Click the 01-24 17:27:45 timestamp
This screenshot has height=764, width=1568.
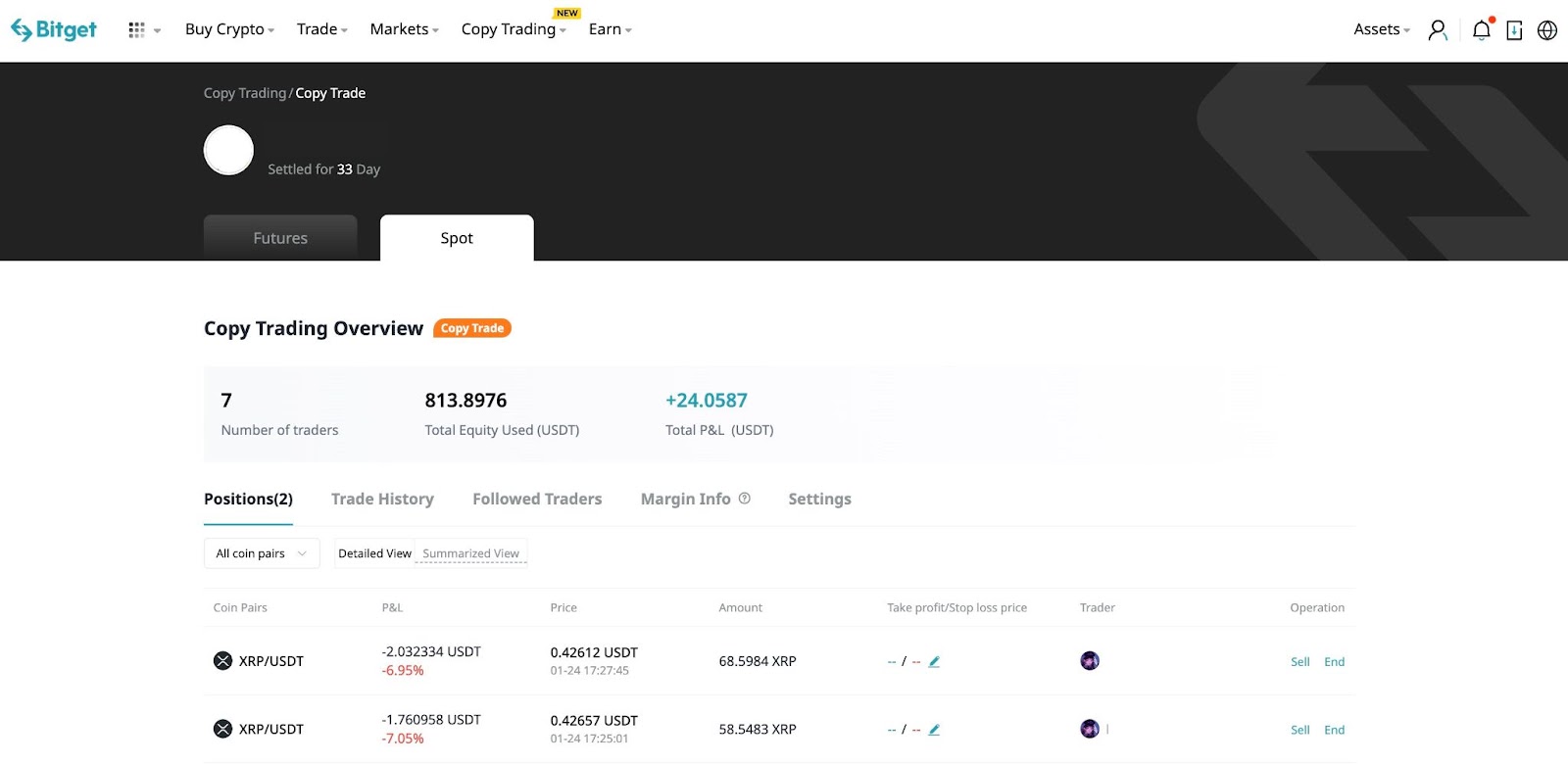pos(590,671)
